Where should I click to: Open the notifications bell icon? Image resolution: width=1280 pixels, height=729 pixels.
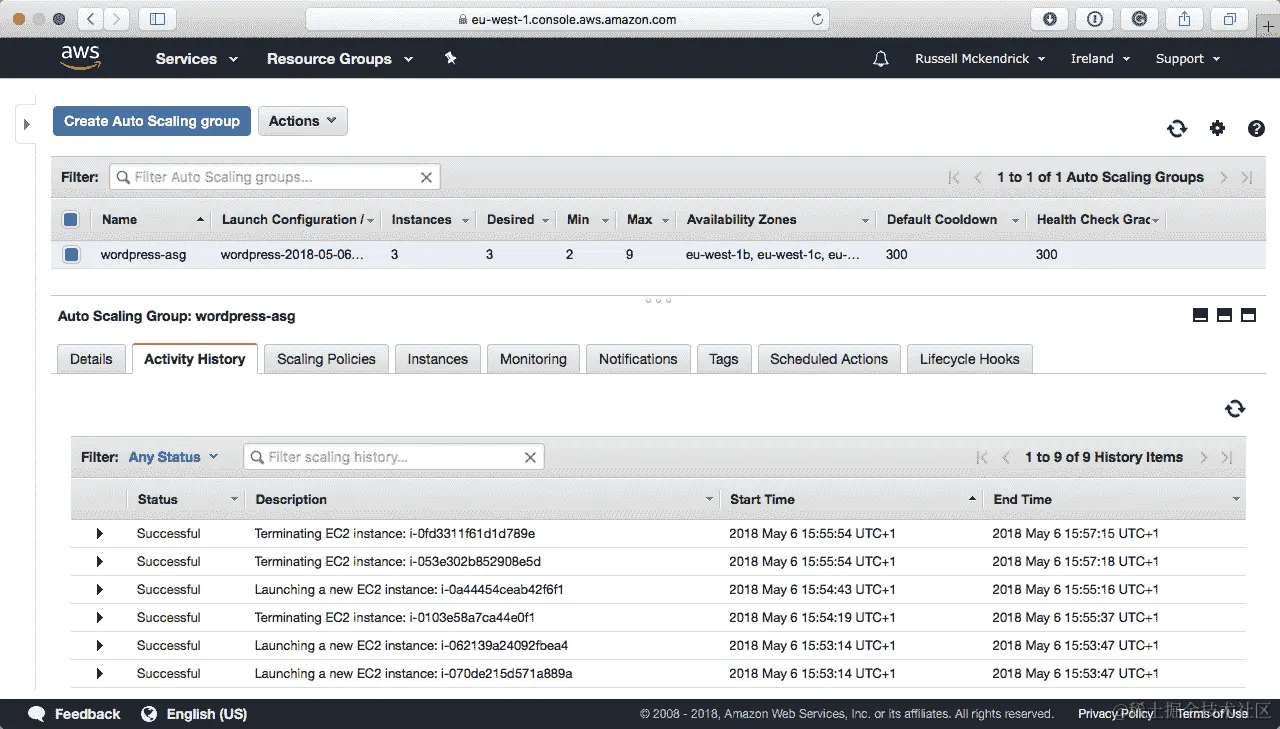point(881,59)
